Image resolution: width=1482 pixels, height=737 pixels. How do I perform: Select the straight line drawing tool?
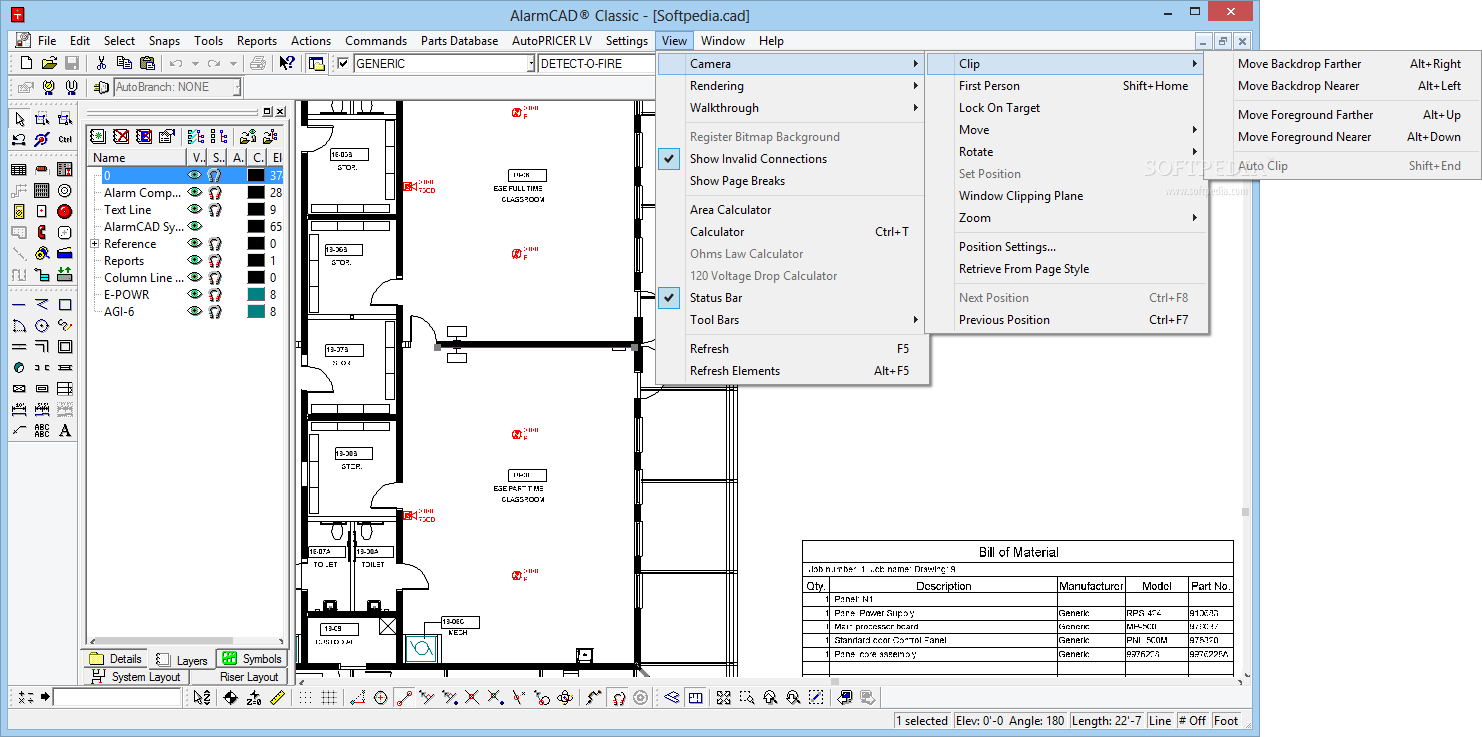(19, 304)
